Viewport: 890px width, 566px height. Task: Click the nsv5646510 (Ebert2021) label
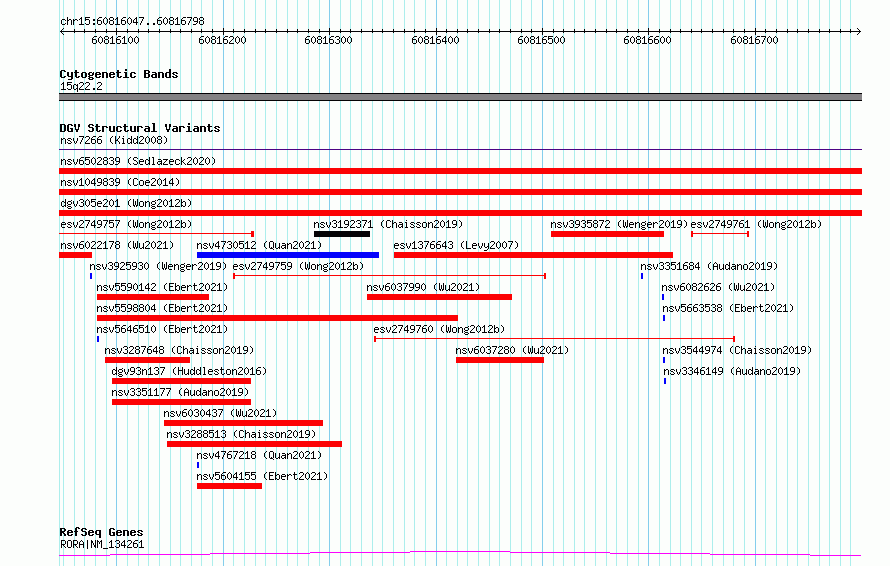tap(162, 329)
